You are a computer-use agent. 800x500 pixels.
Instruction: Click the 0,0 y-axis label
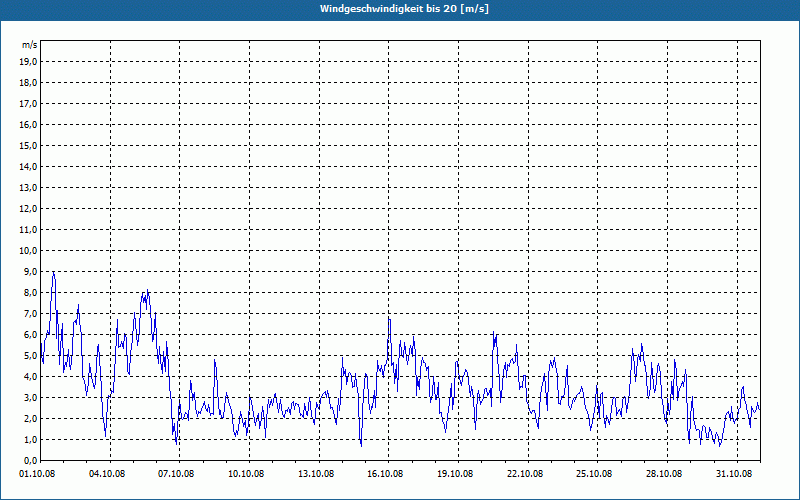click(30, 460)
